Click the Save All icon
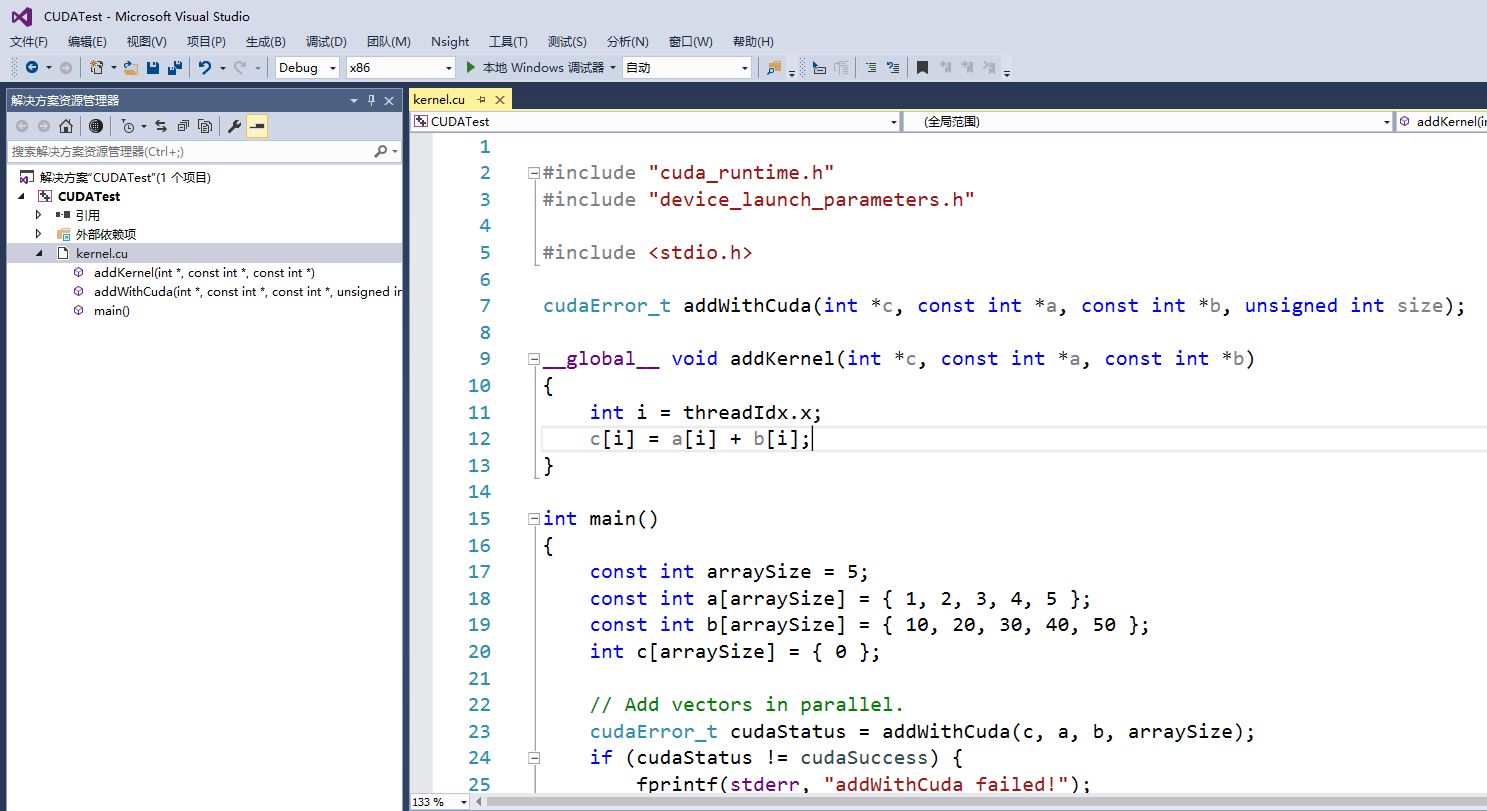The width and height of the screenshot is (1487, 811). [x=175, y=67]
